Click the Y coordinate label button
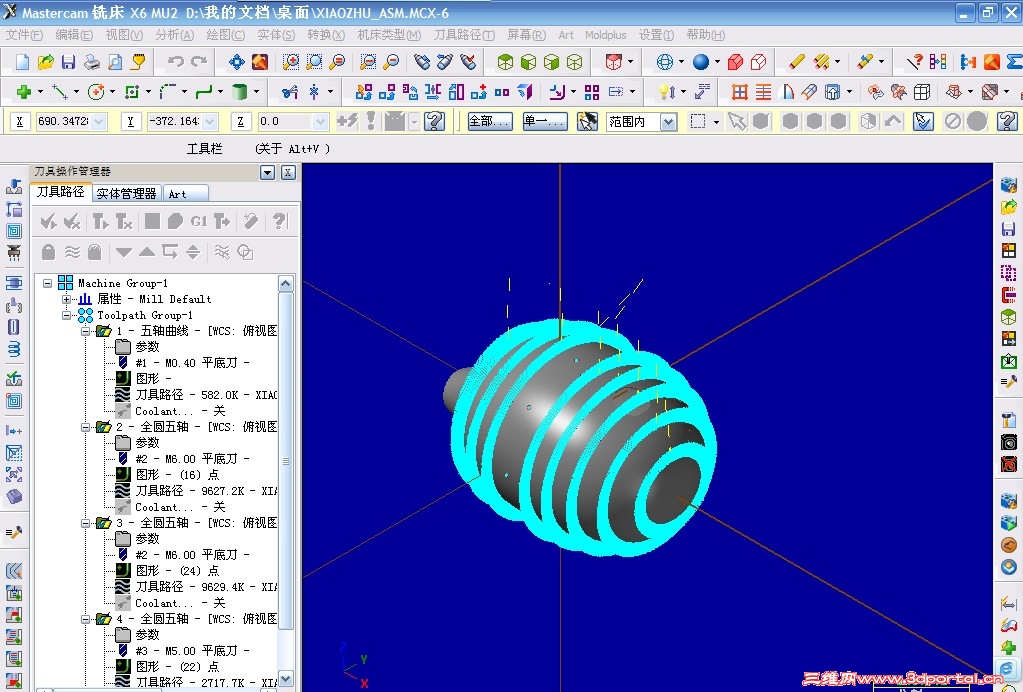This screenshot has height=692, width=1023. click(x=130, y=121)
